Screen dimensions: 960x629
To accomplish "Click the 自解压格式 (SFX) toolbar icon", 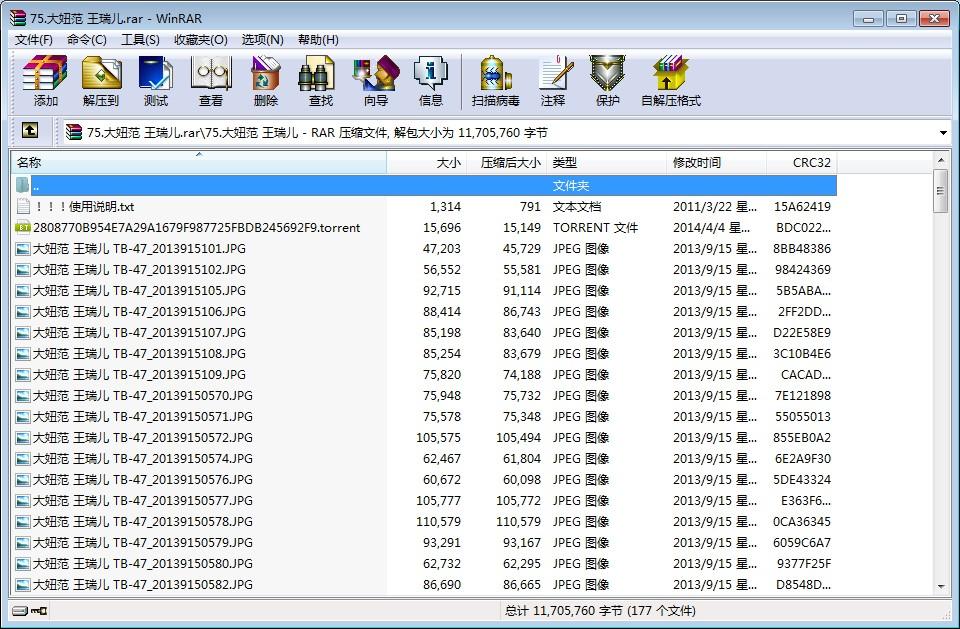I will [x=670, y=80].
